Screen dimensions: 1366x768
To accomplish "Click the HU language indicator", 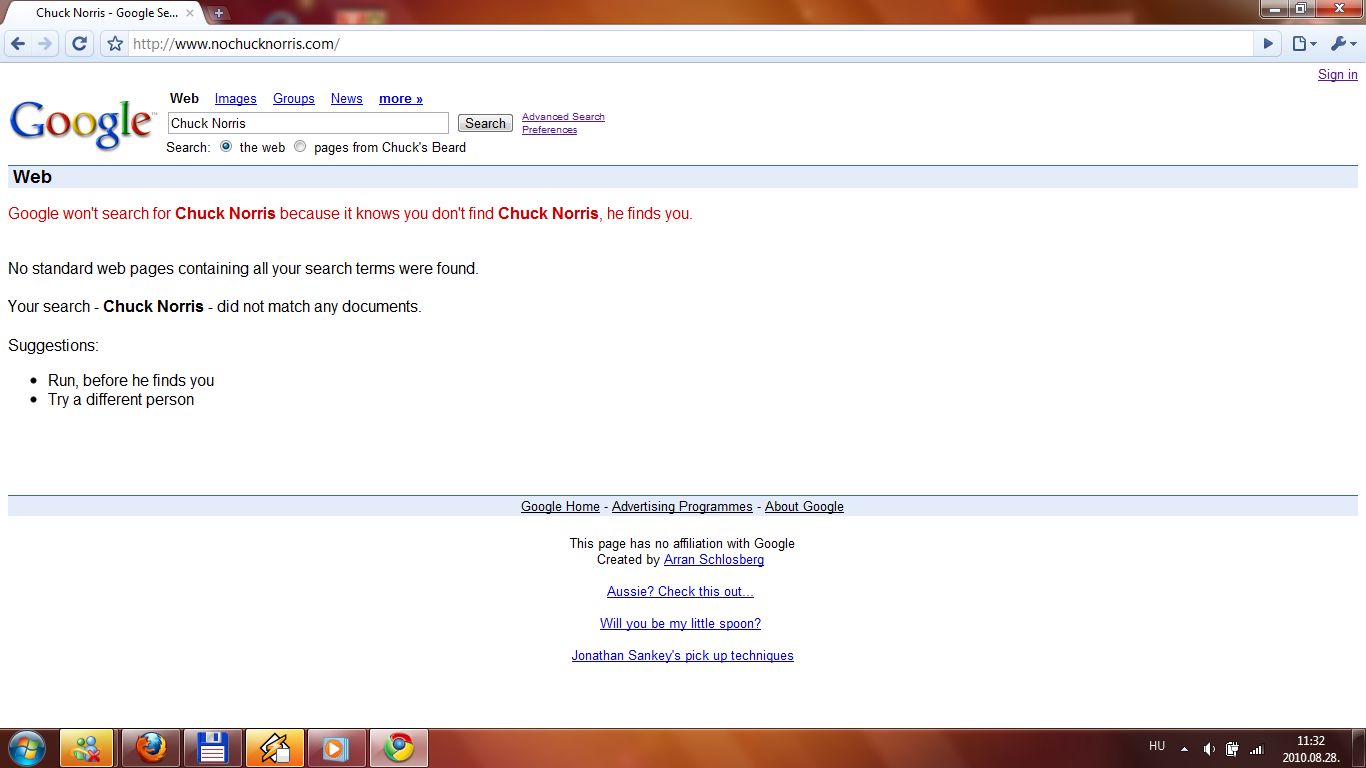I will 1157,746.
